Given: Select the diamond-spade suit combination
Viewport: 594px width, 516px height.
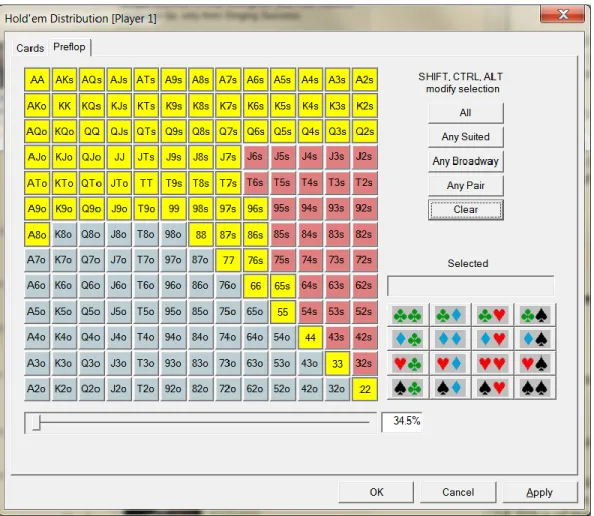Looking at the screenshot, I should click(535, 339).
